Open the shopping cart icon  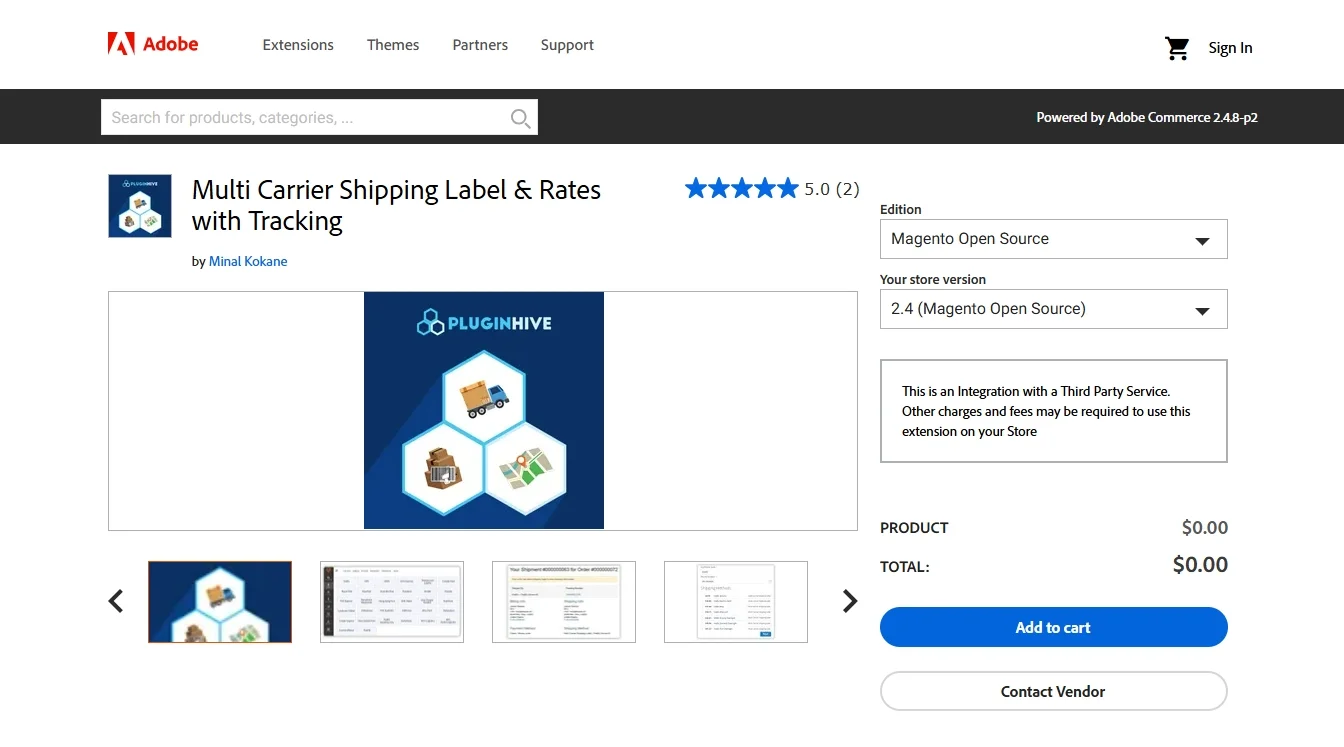(x=1177, y=48)
